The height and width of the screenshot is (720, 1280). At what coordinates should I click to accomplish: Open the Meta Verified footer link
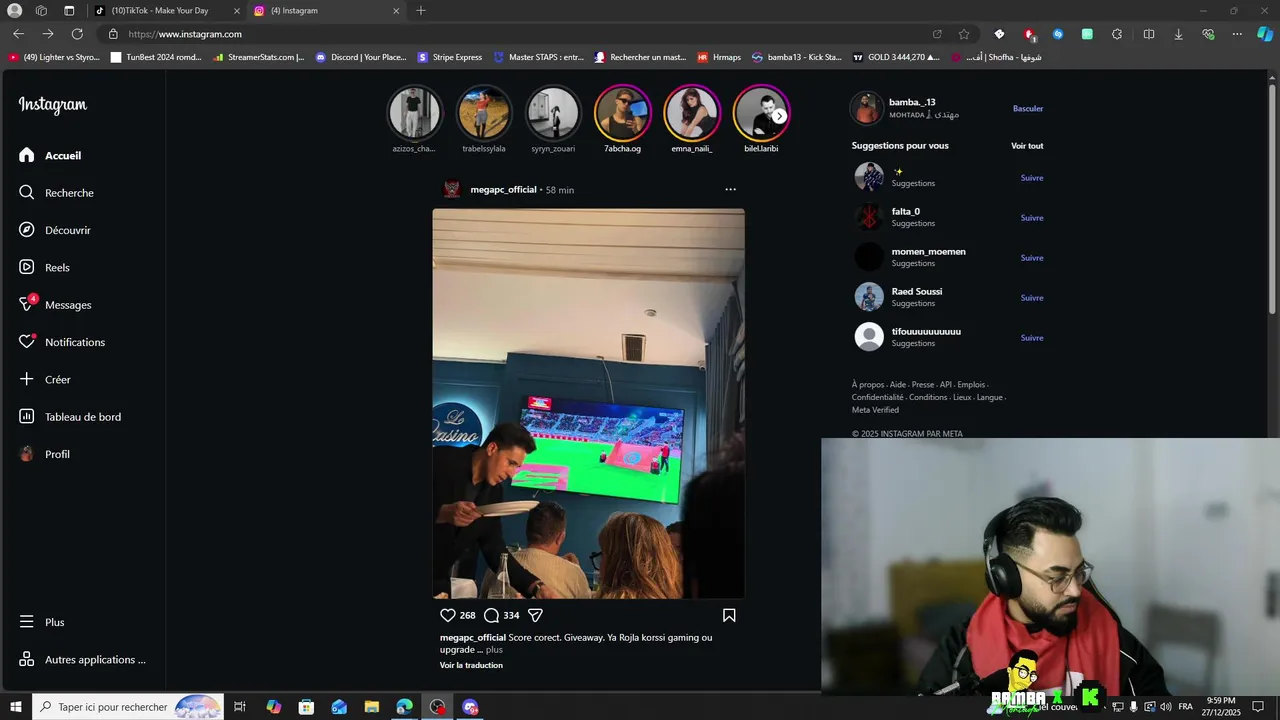pyautogui.click(x=875, y=410)
